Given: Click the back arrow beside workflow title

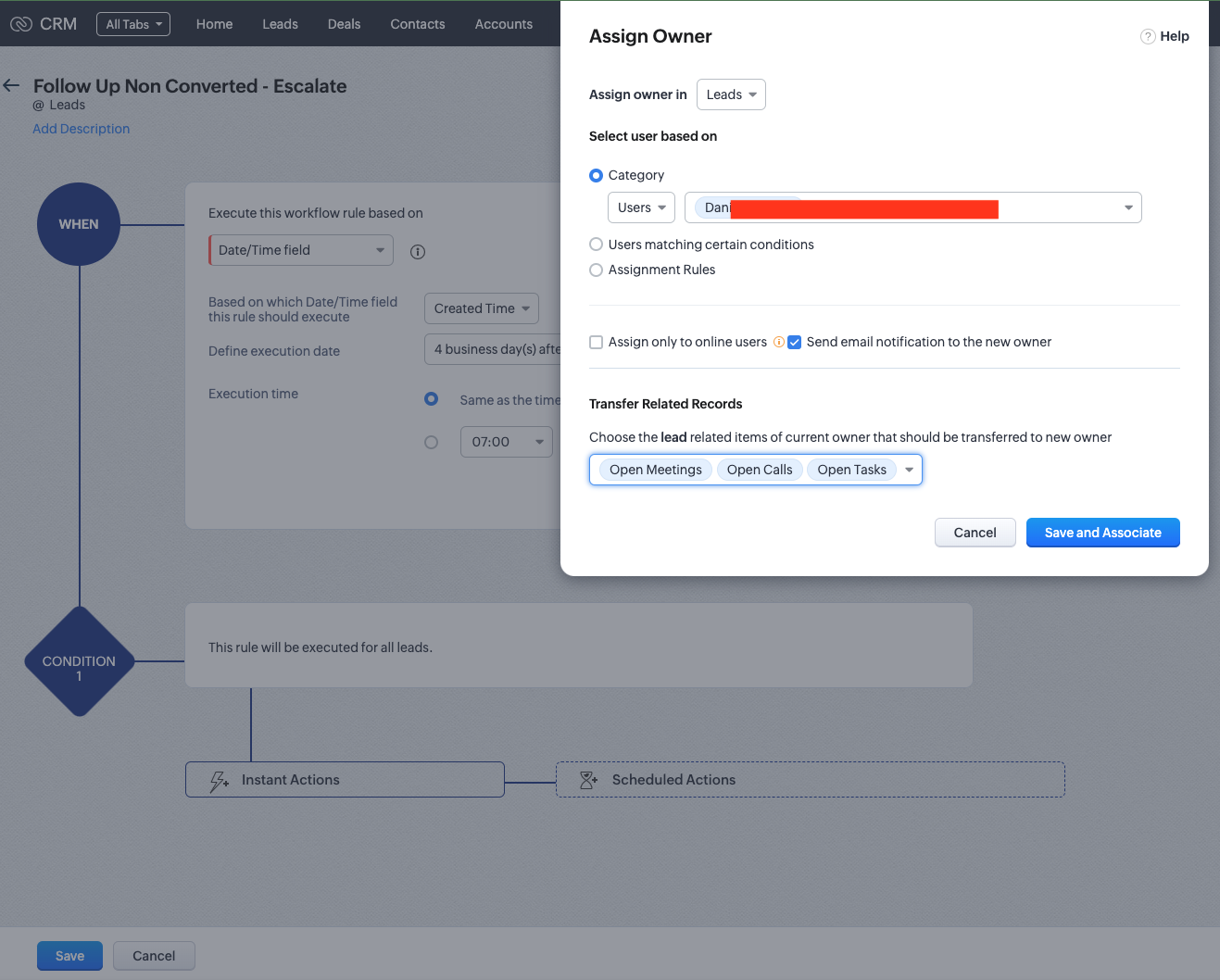Looking at the screenshot, I should pyautogui.click(x=12, y=85).
